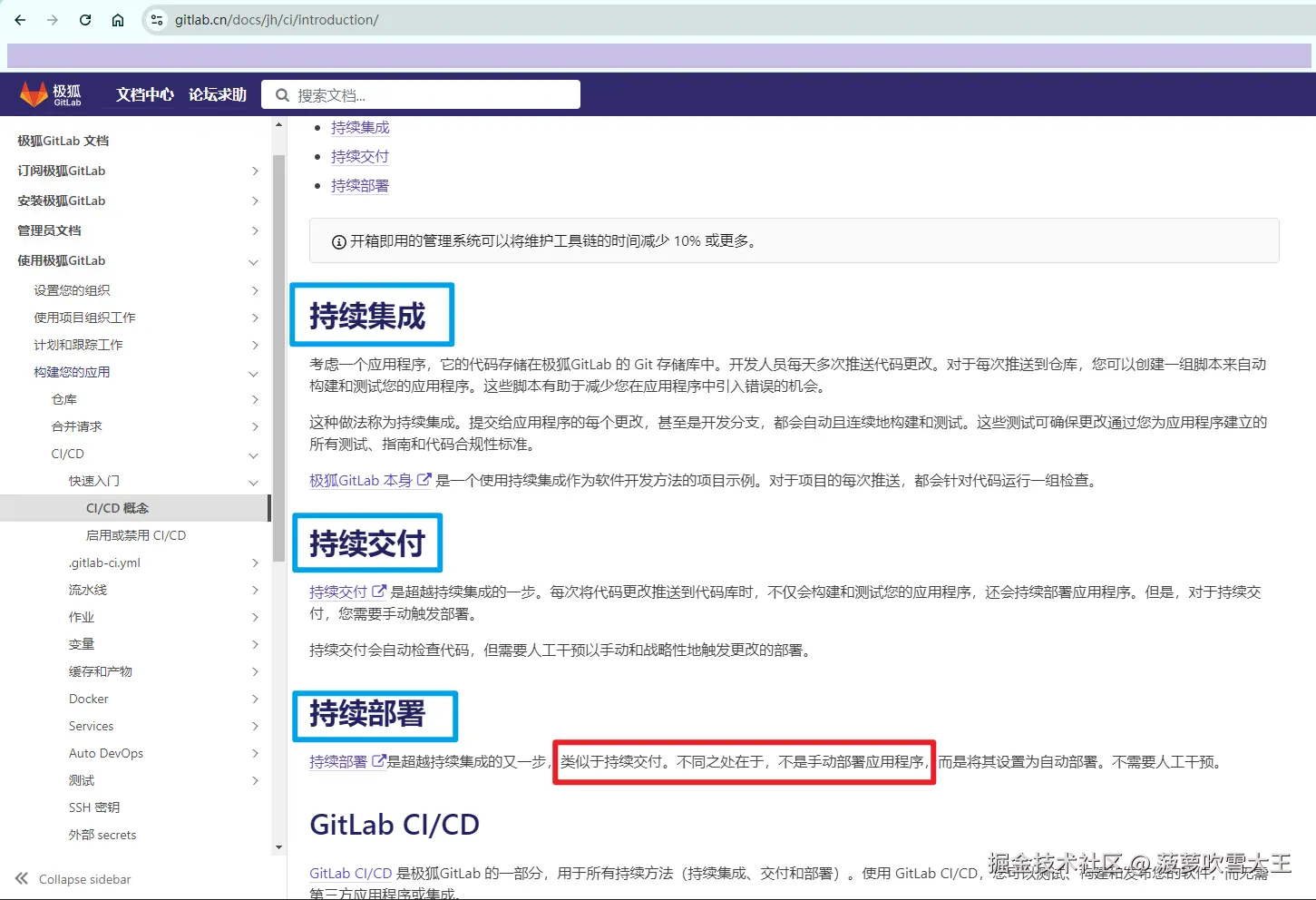Open the 持续集成 bullet link
Image resolution: width=1316 pixels, height=900 pixels.
359,127
